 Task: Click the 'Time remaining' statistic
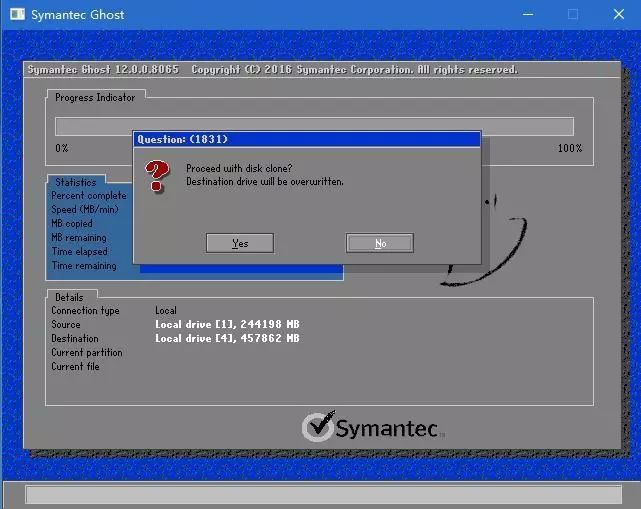click(x=84, y=266)
